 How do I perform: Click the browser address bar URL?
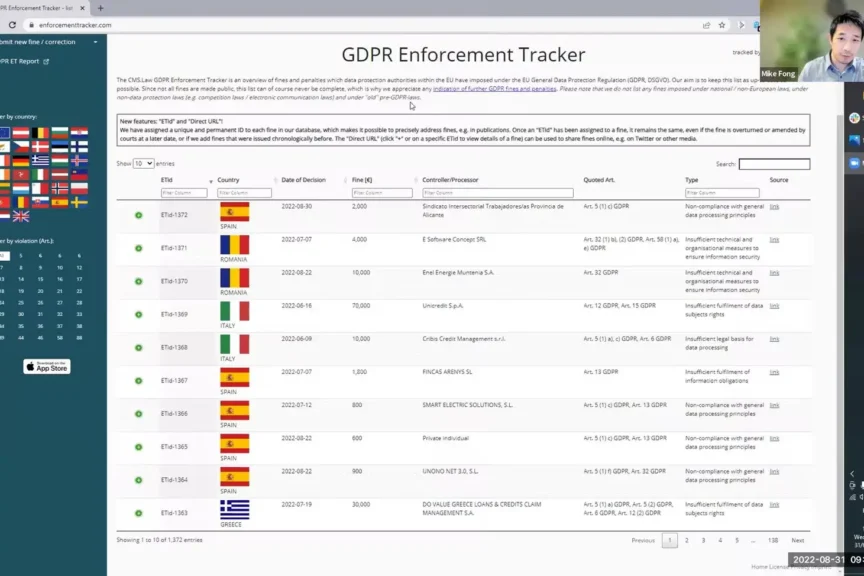coord(75,25)
